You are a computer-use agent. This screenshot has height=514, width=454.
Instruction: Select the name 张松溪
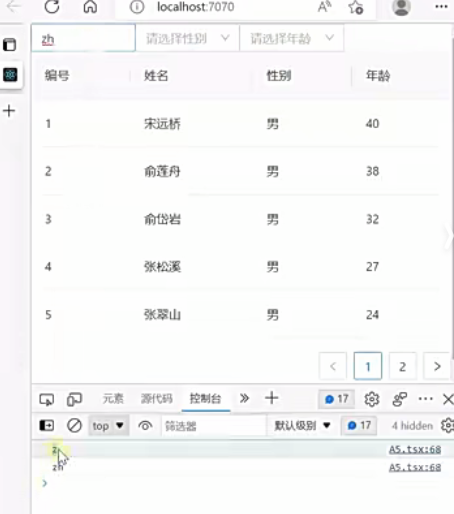pyautogui.click(x=162, y=267)
